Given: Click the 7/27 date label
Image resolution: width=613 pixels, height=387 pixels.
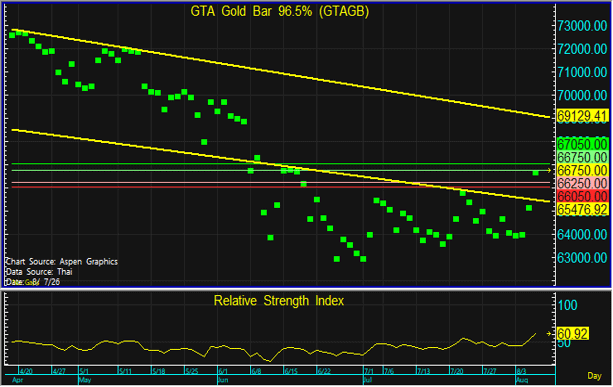Looking at the screenshot, I should [x=489, y=371].
